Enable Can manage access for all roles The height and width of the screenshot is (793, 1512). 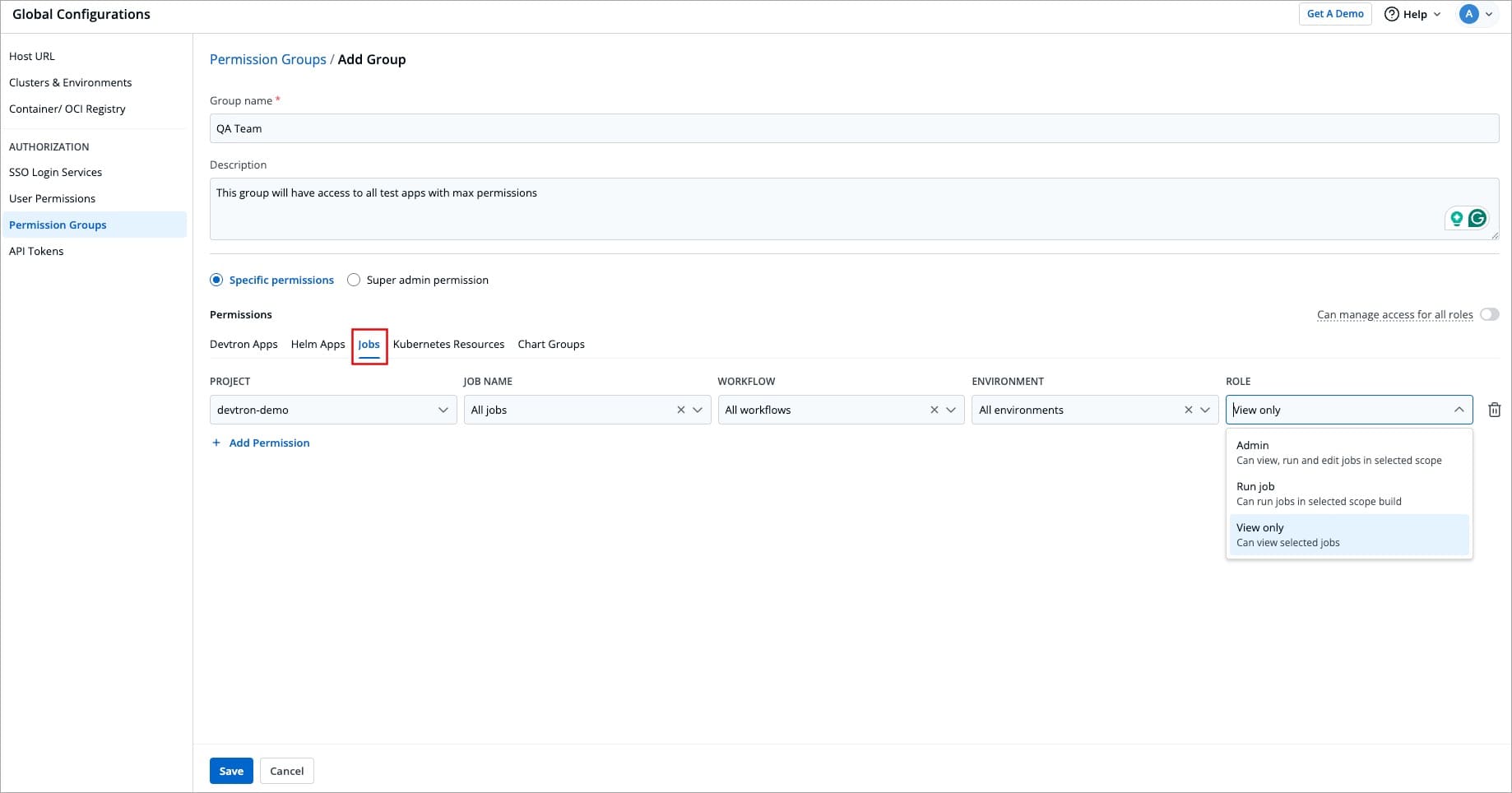coord(1489,314)
